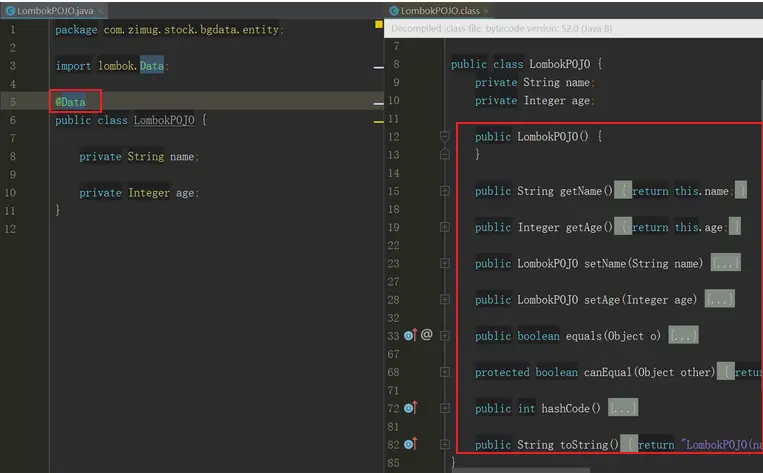
Task: Click the override gutter icon next to hashCode
Action: click(x=410, y=408)
